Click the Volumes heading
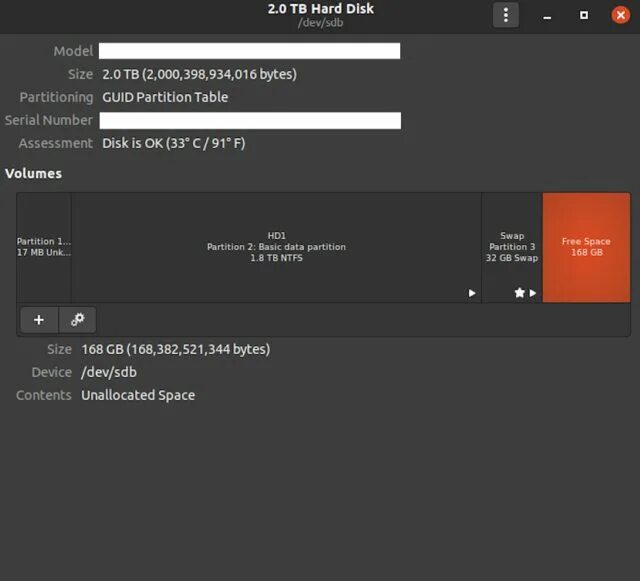The image size is (640, 581). (33, 174)
